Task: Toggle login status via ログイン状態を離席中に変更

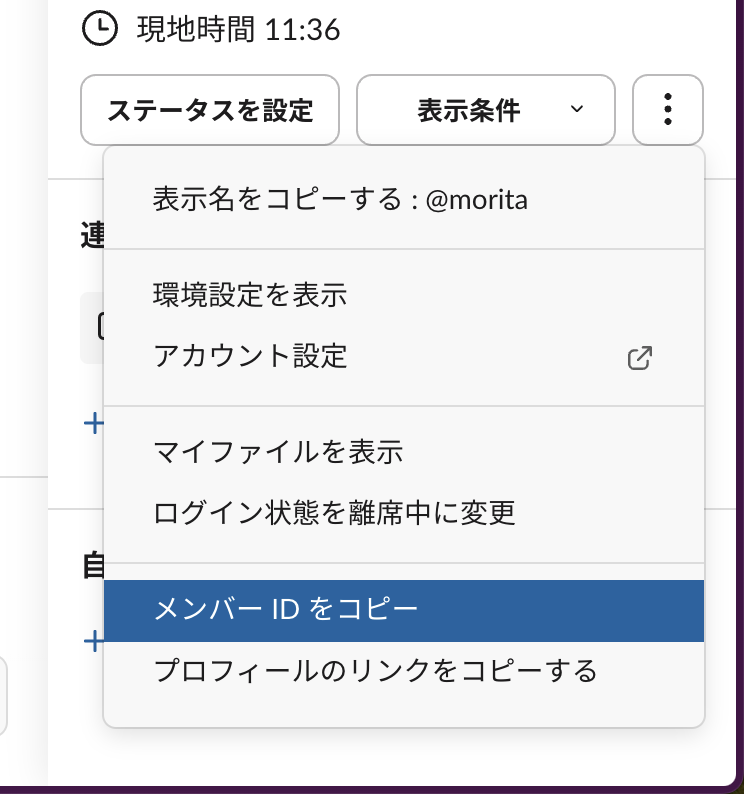Action: click(x=334, y=514)
